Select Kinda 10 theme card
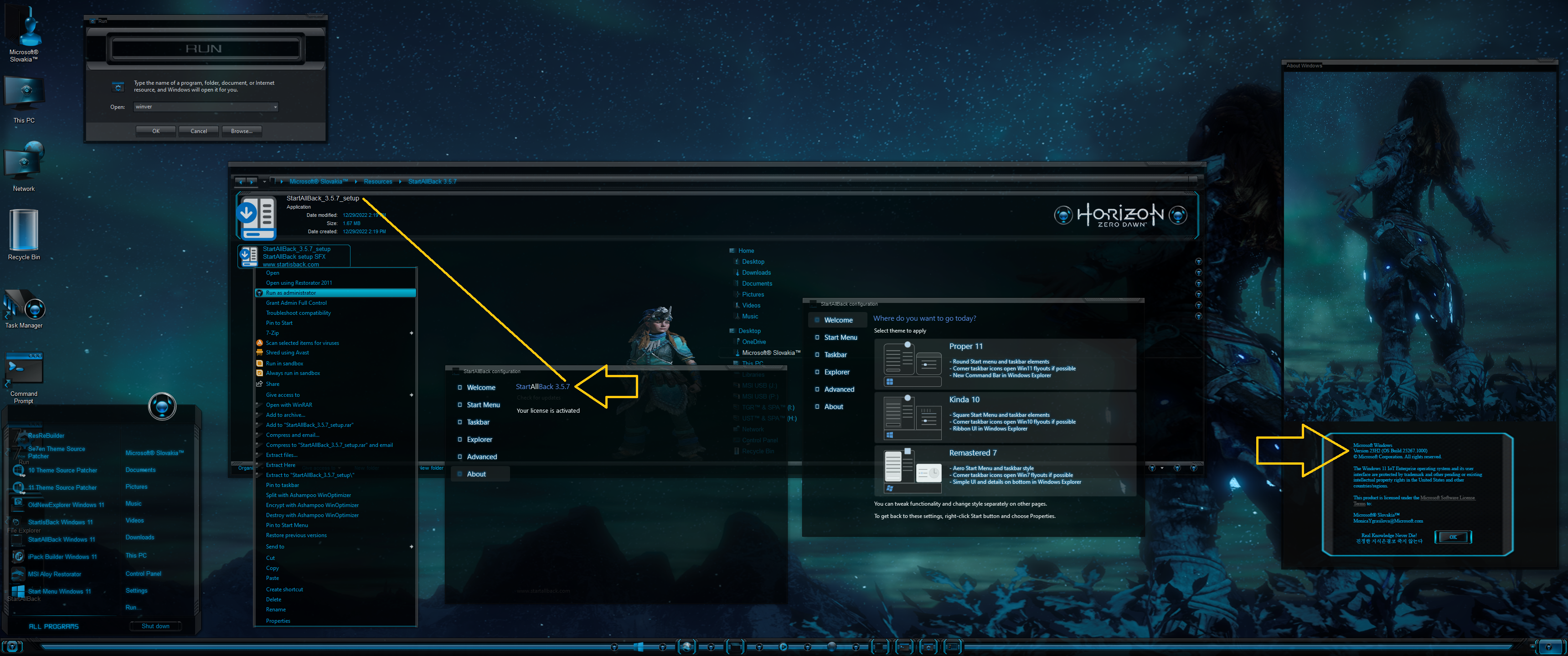 pos(1006,417)
